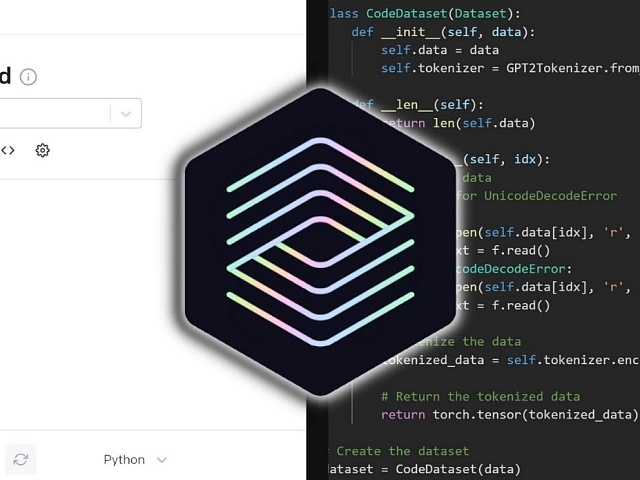This screenshot has width=640, height=480.
Task: Click the 'dataset = CodeDataset(data)' line
Action: [424, 469]
